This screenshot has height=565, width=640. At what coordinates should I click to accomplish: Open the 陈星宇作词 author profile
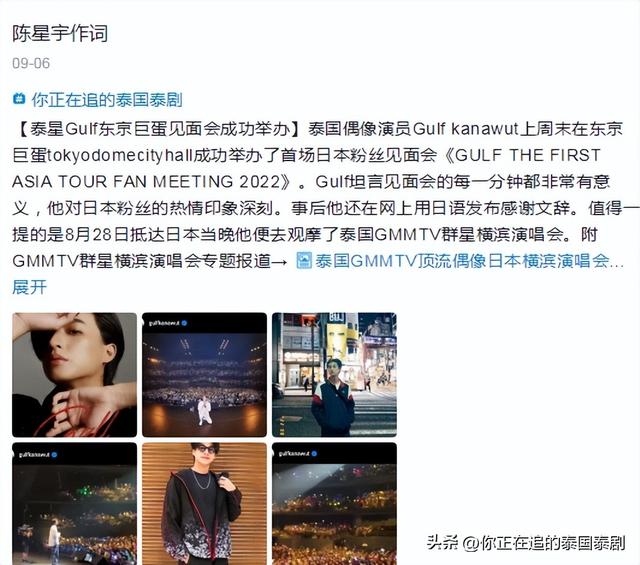pyautogui.click(x=60, y=33)
